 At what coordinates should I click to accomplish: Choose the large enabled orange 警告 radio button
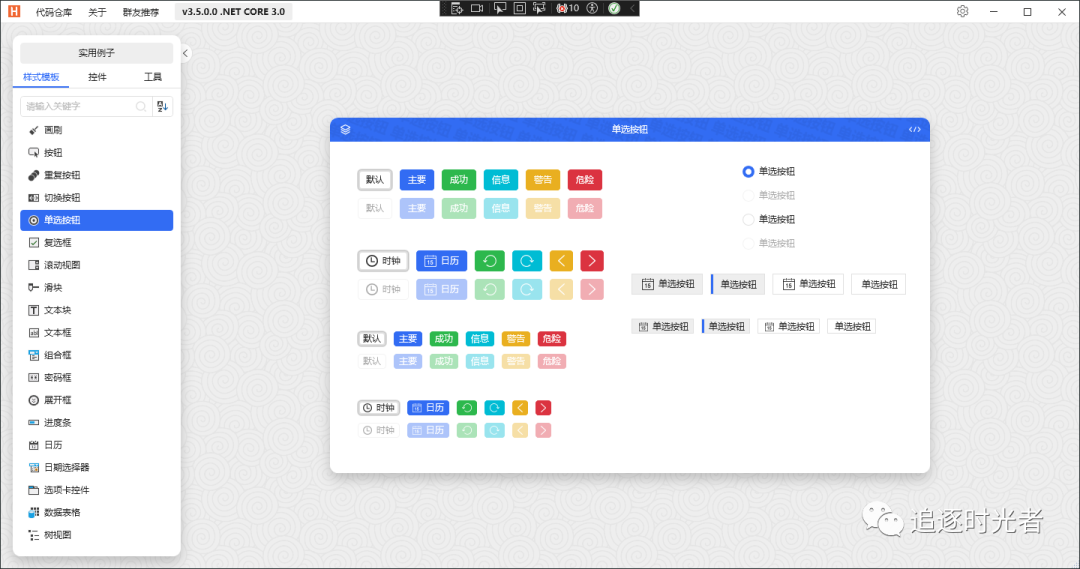543,180
